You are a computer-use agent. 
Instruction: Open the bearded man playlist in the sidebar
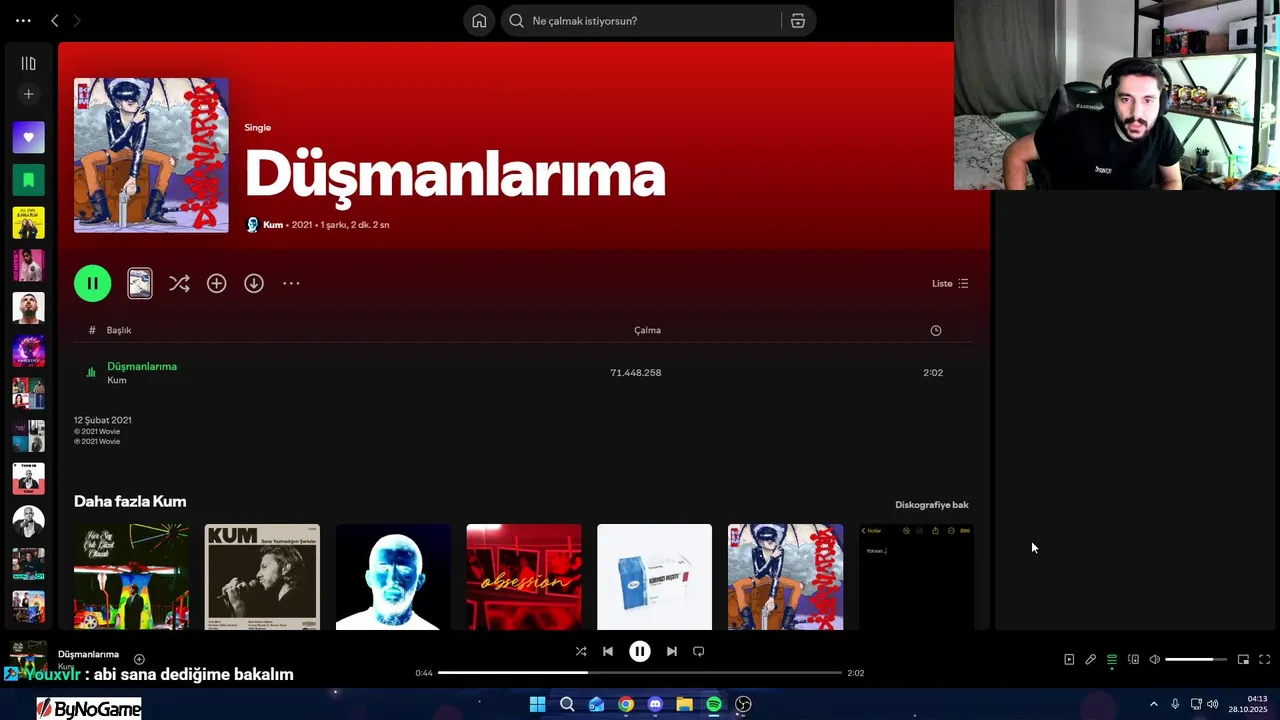pos(28,308)
